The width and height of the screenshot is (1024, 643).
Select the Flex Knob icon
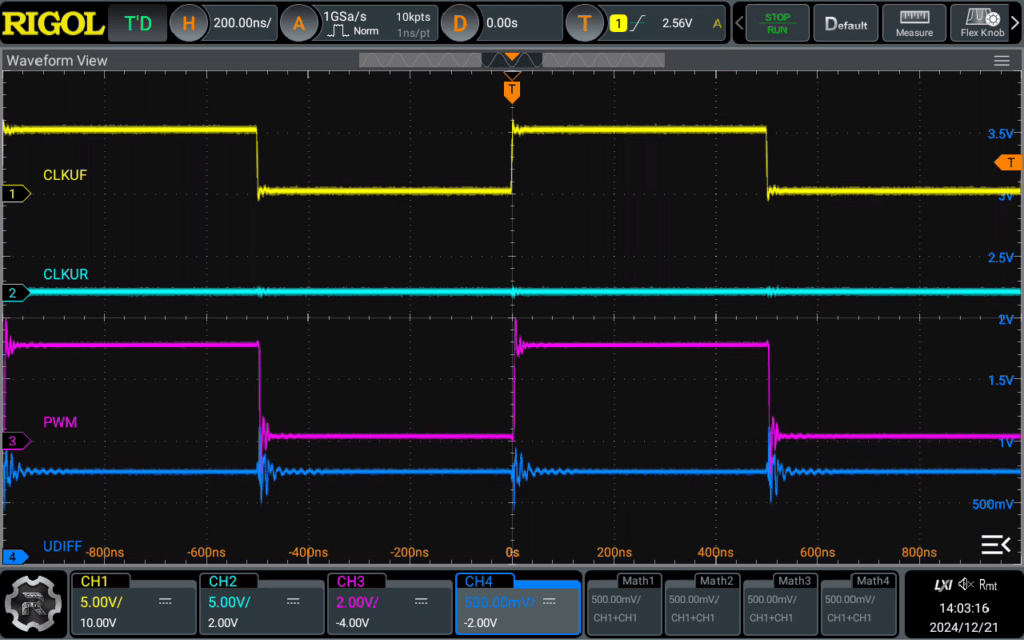[x=982, y=23]
